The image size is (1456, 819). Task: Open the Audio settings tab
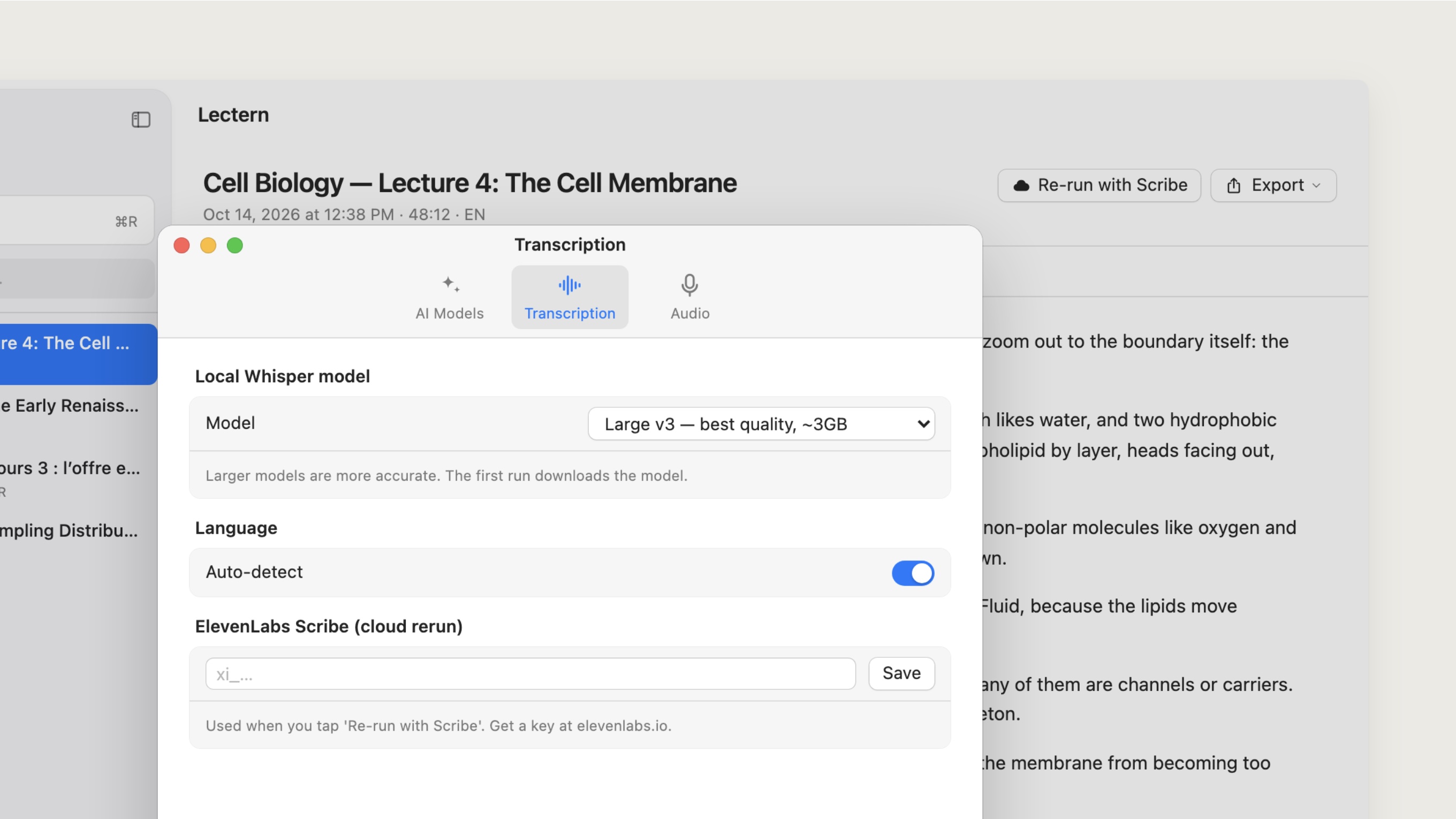[689, 297]
